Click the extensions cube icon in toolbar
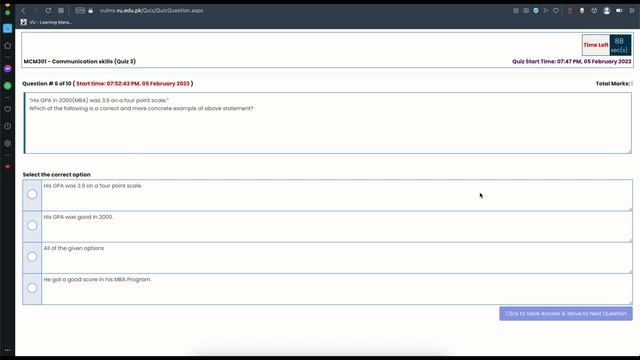Viewport: 640px width, 360px height. [x=594, y=11]
